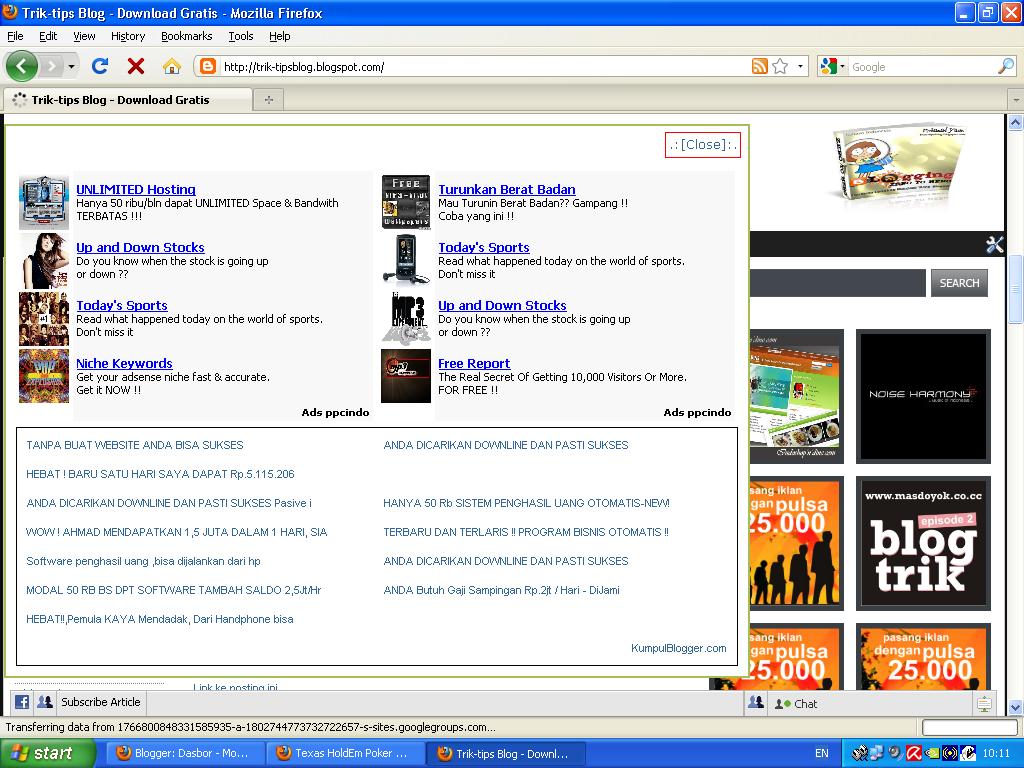Click the Free Report ad thumbnail image
Screen dimensions: 1024x768
tap(406, 376)
